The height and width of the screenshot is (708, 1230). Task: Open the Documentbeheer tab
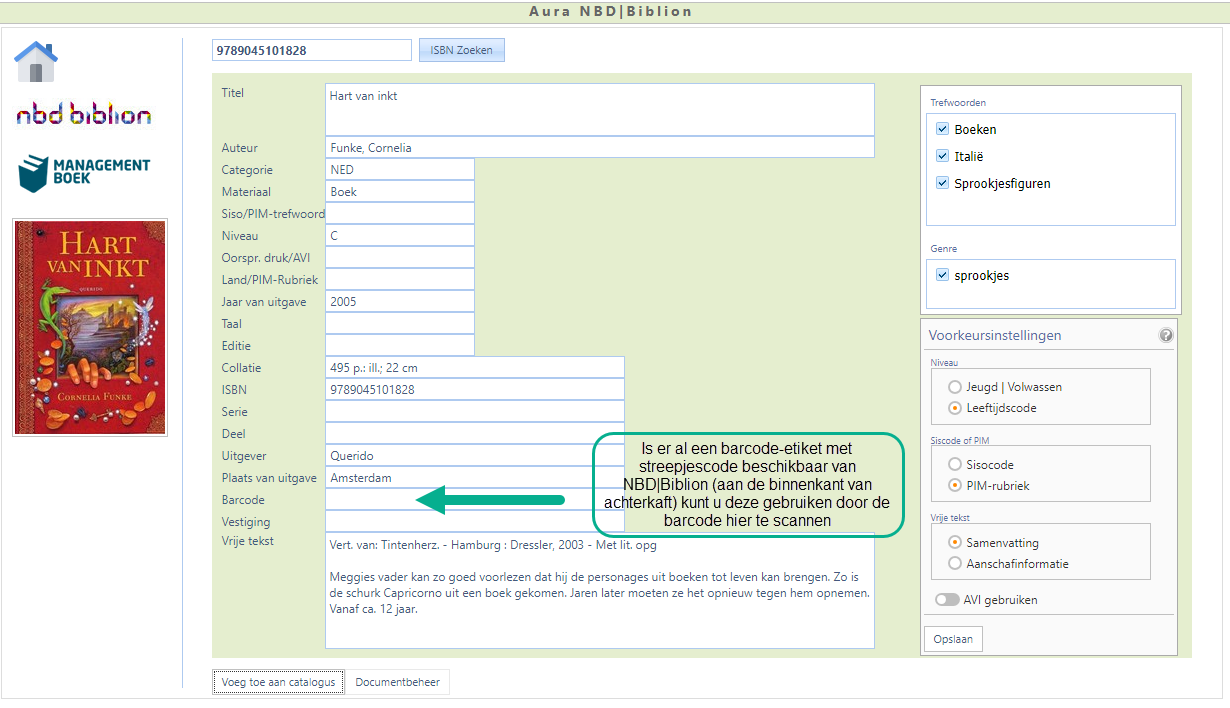click(x=398, y=682)
